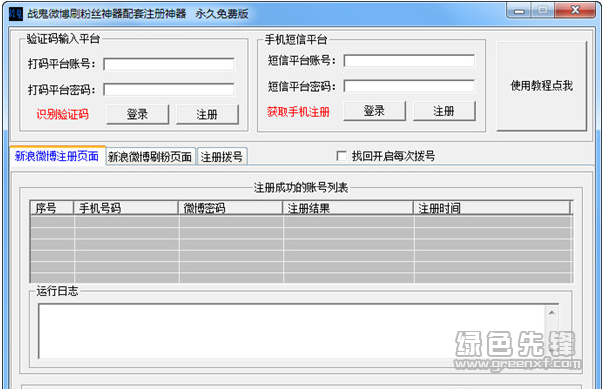Open the 使用教程点我 tutorial button
The height and width of the screenshot is (389, 603).
tap(541, 86)
